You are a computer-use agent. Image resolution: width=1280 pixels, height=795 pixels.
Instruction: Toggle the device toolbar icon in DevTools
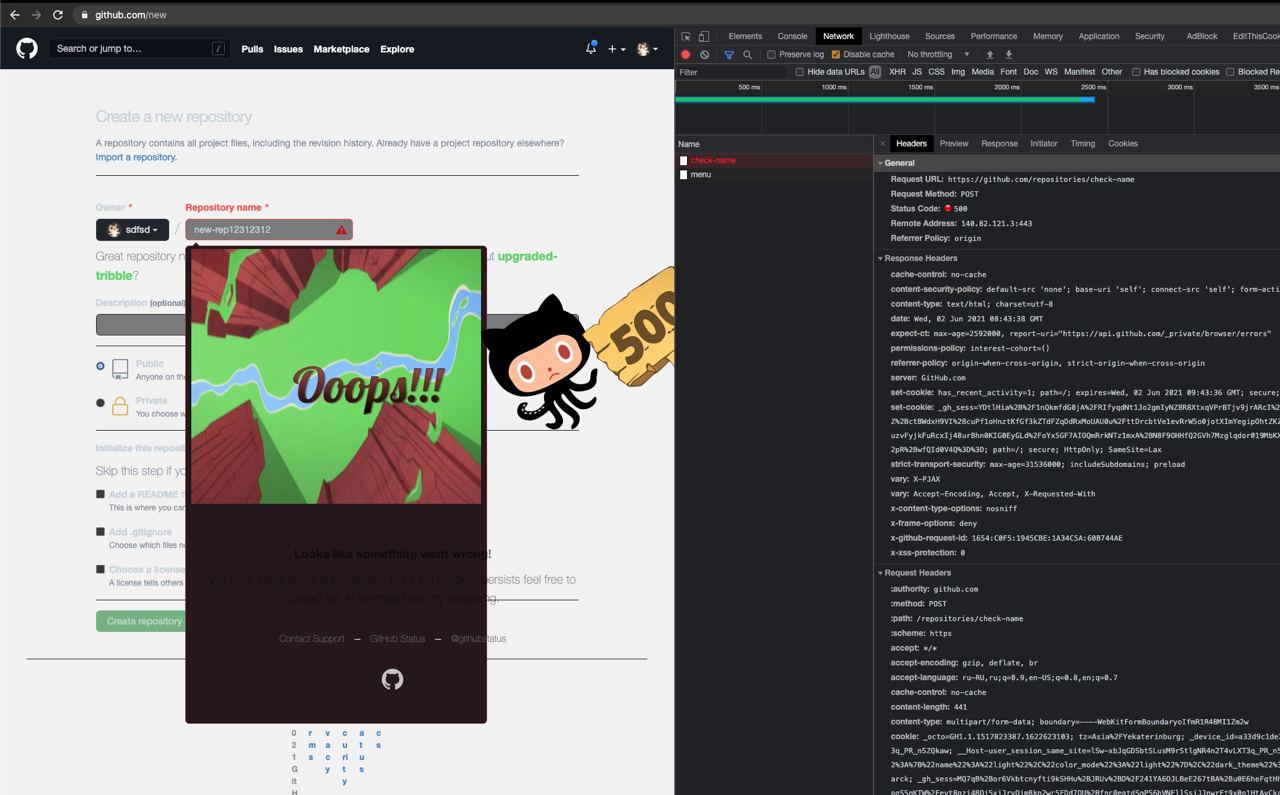(704, 36)
